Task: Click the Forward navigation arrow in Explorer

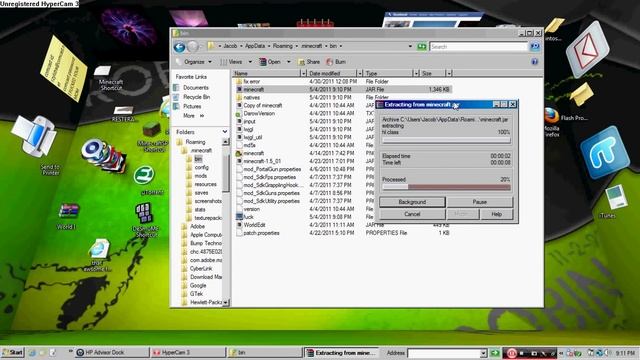Action: click(x=193, y=47)
